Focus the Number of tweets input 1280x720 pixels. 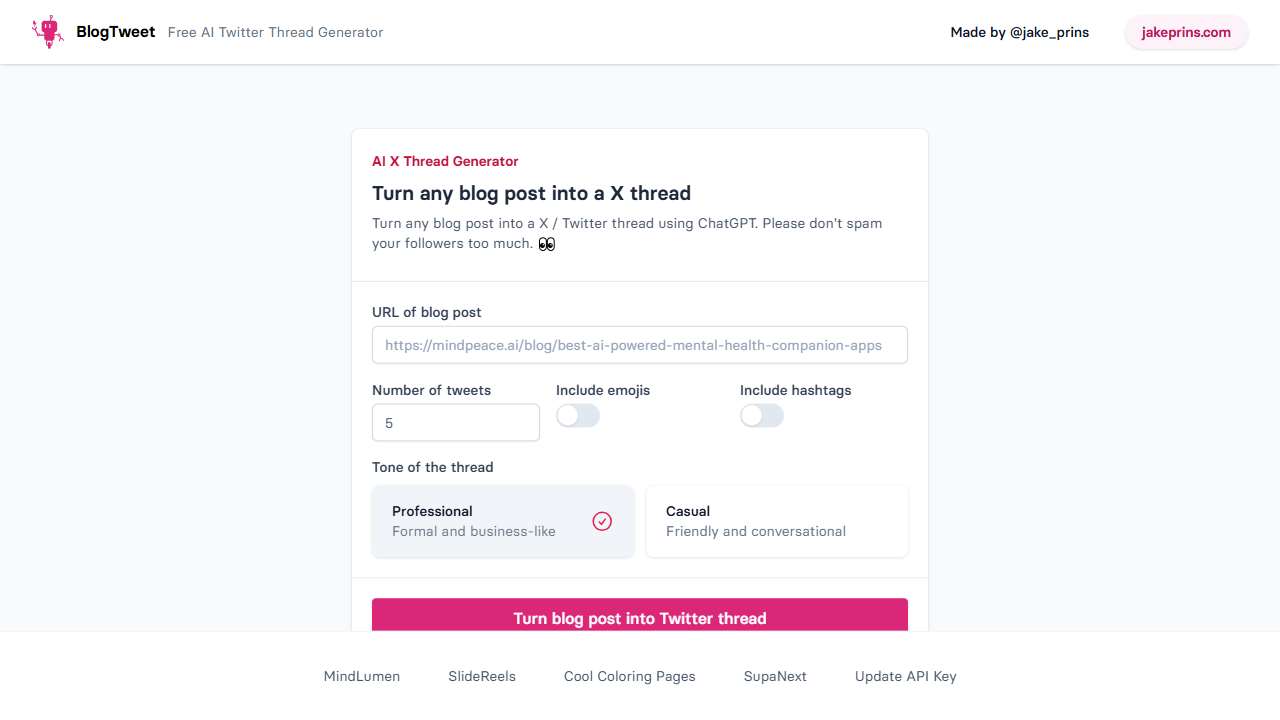(x=456, y=423)
